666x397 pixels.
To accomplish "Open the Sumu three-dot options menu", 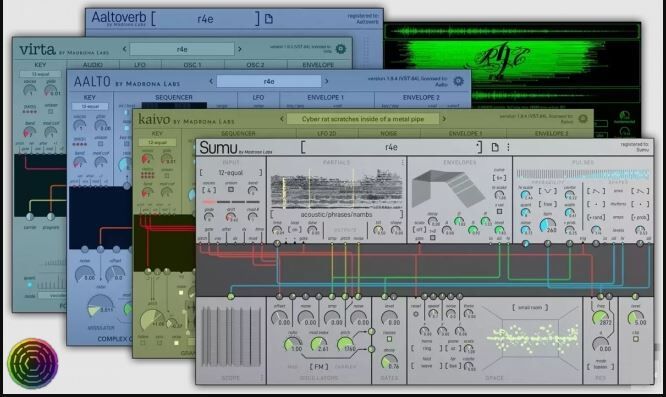I will coord(508,147).
